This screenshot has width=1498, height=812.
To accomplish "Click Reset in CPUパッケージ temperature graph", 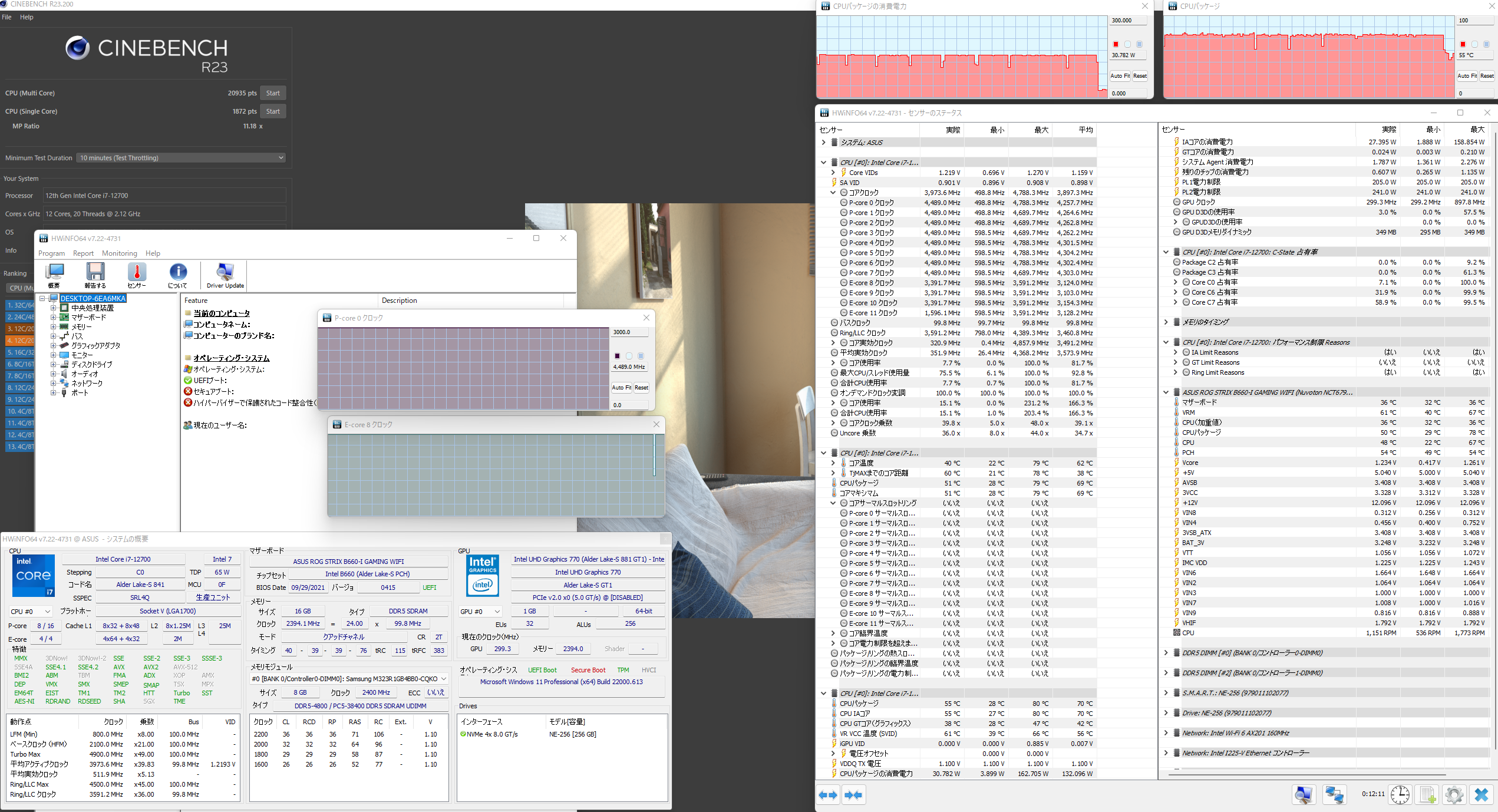I will pyautogui.click(x=1487, y=76).
